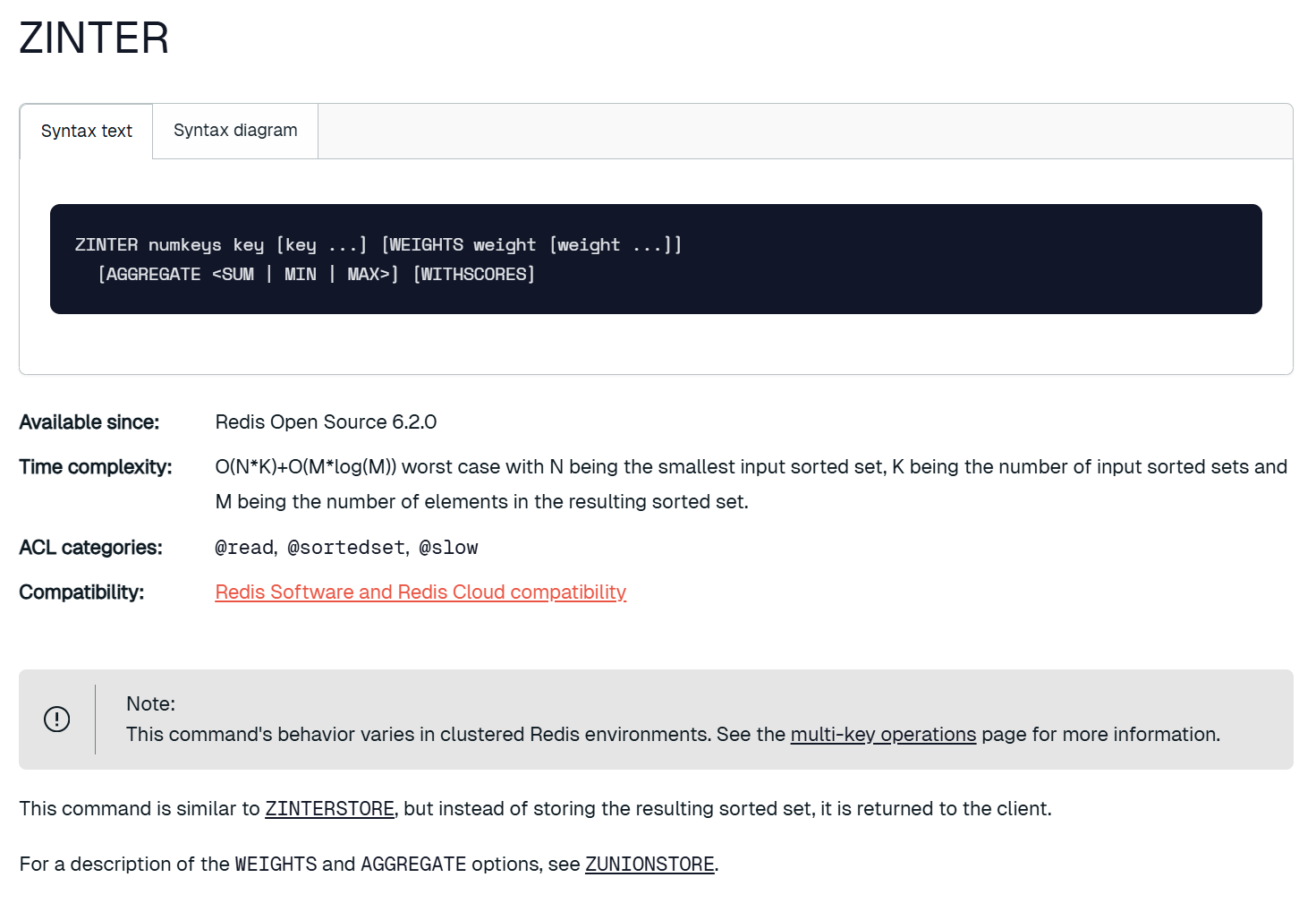Viewport: 1316px width, 903px height.
Task: Click the ZINTER syntax code block
Action: pyautogui.click(x=656, y=260)
